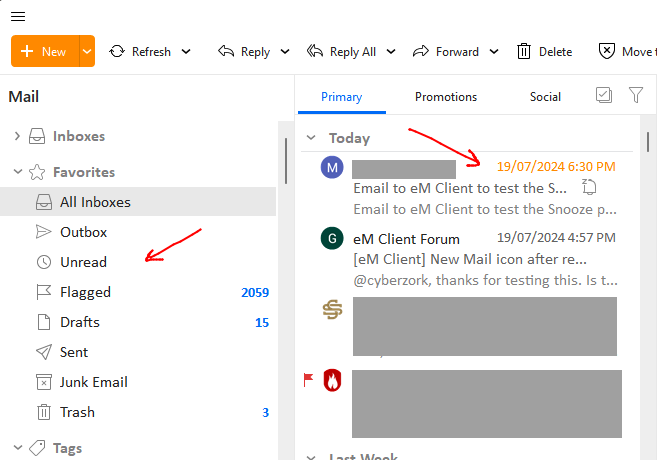Click the gold S logo sender avatar
The height and width of the screenshot is (460, 657).
point(332,310)
